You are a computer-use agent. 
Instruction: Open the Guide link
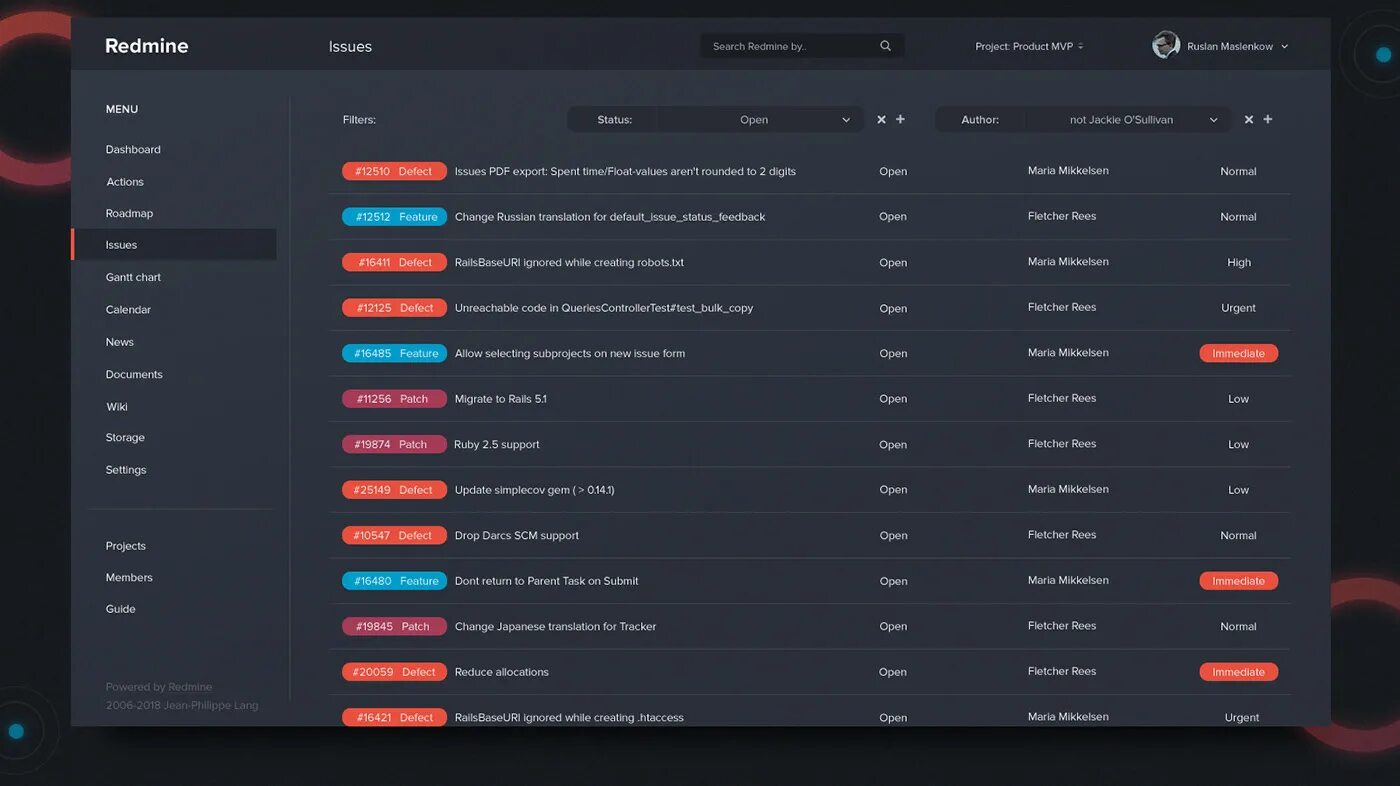point(120,609)
